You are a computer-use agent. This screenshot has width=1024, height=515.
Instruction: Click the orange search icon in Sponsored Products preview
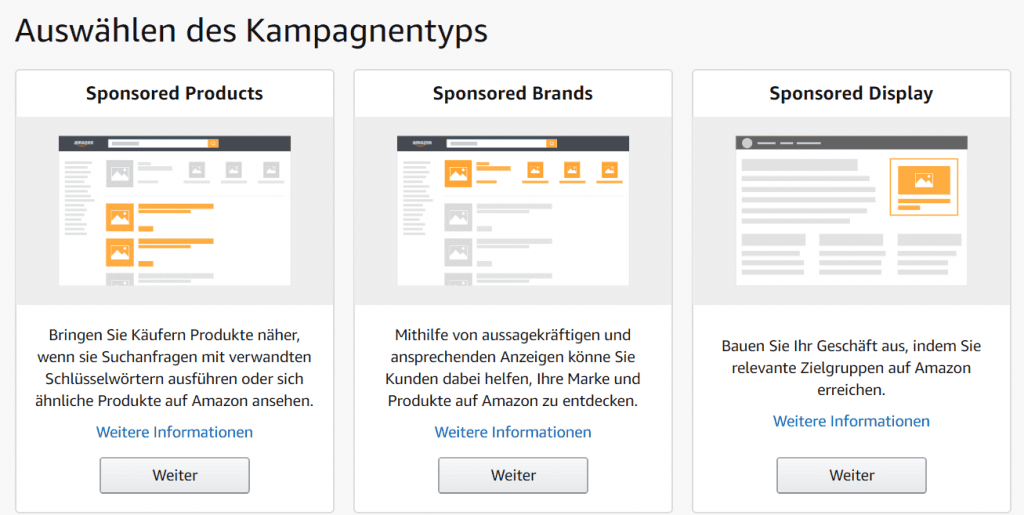[214, 143]
